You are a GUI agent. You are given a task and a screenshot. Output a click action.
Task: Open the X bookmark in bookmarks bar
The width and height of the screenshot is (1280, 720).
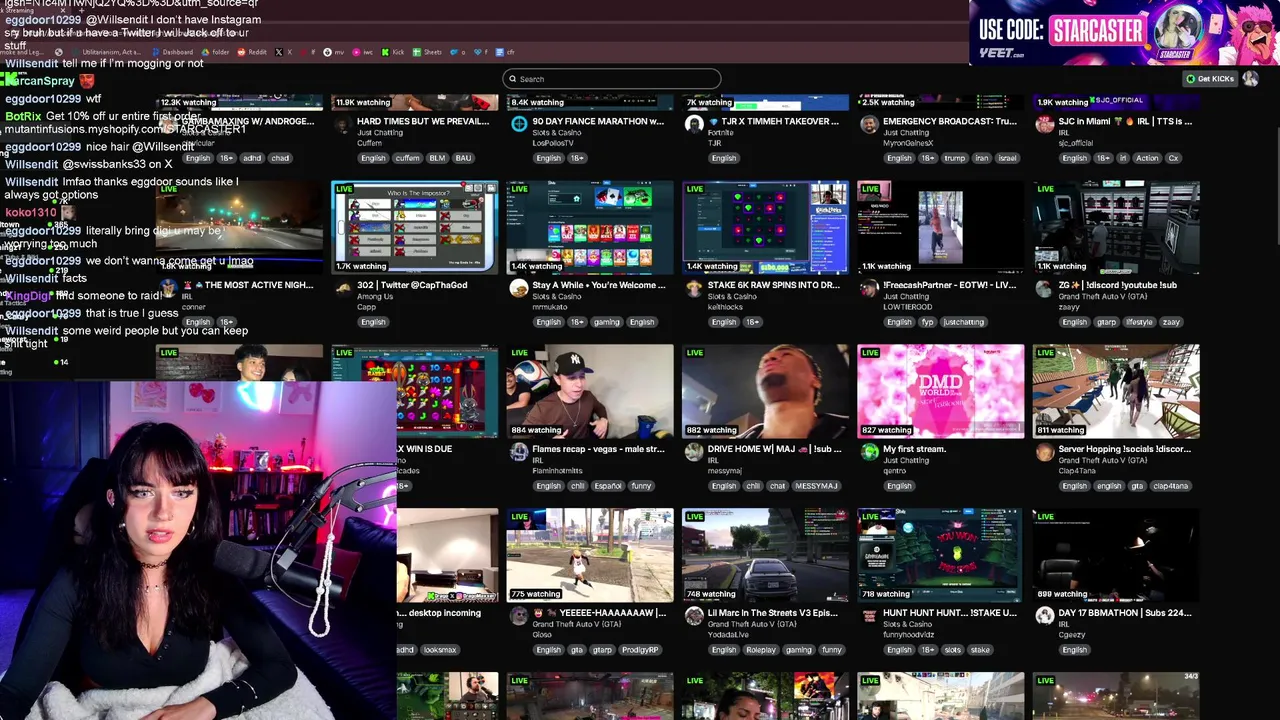(x=284, y=52)
